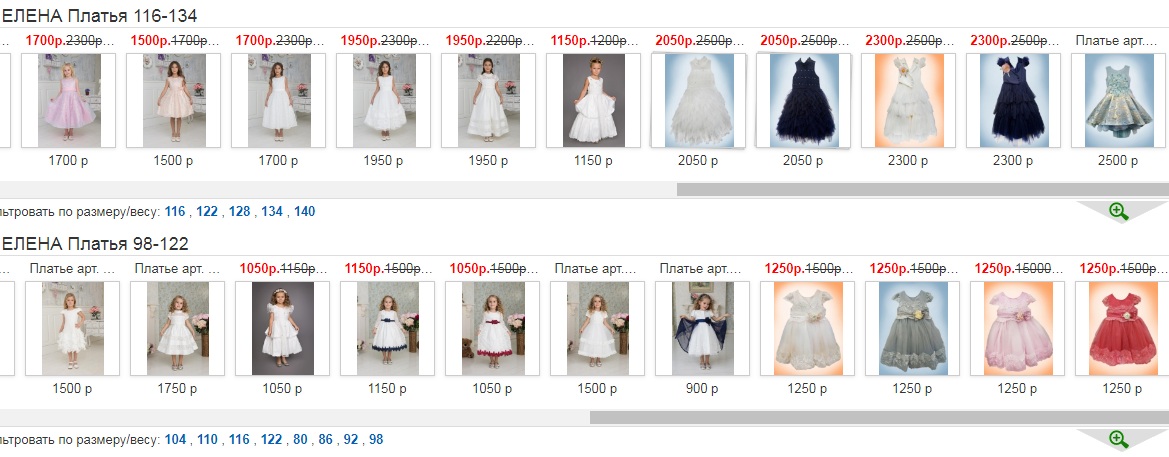
Task: Open the peach dress thumbnail priced 1500 р
Action: [x=174, y=101]
